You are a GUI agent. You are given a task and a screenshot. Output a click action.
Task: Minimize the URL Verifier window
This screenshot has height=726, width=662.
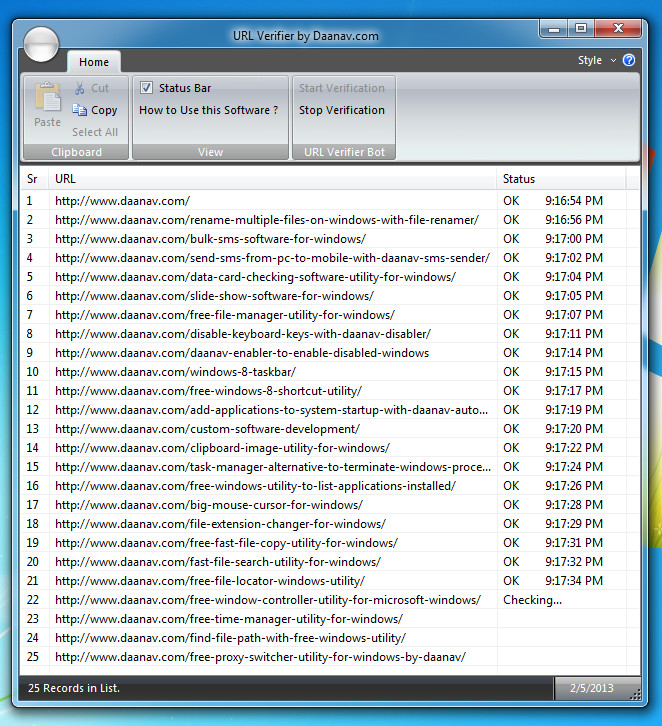click(x=554, y=29)
